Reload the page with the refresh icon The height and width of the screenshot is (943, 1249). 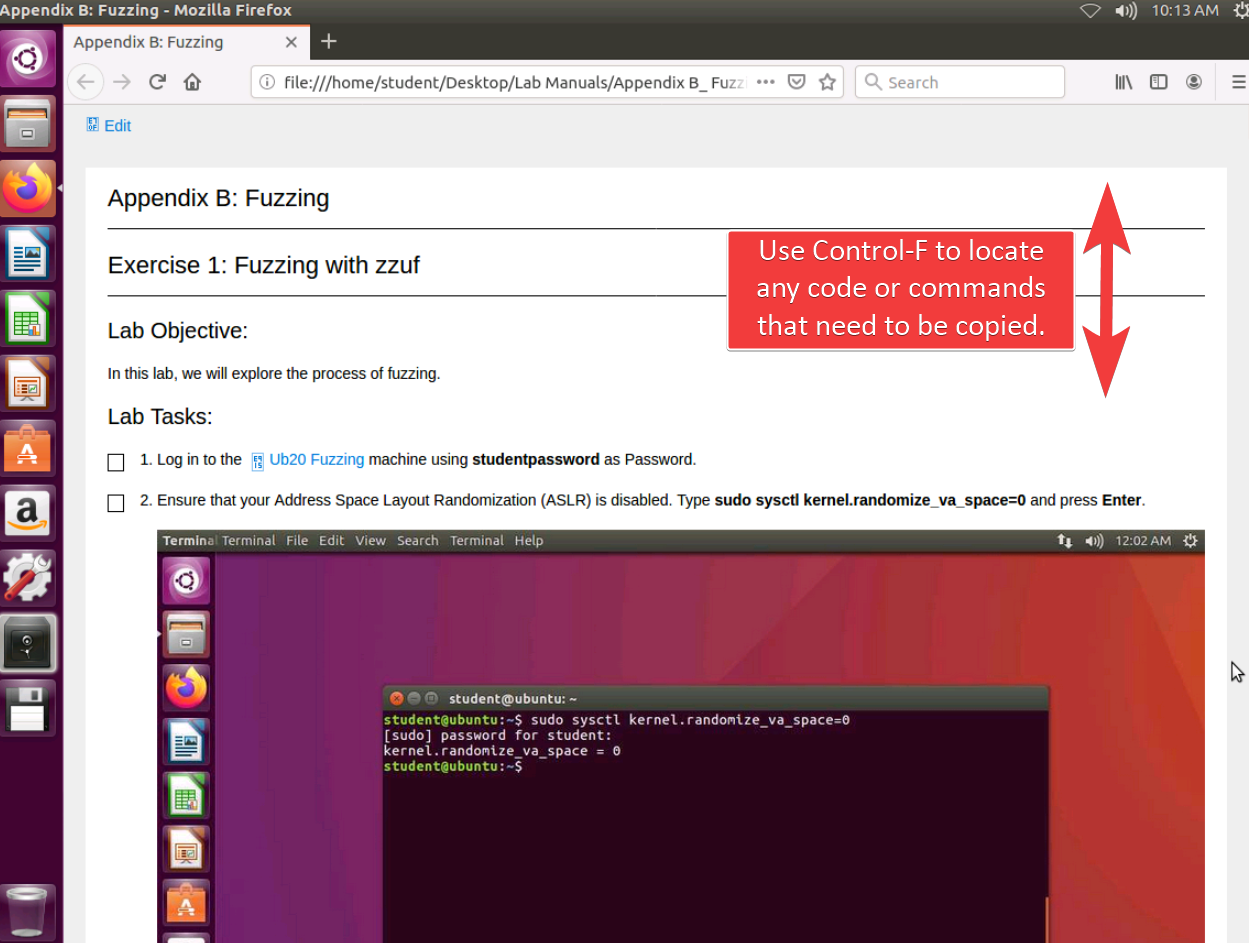click(157, 82)
